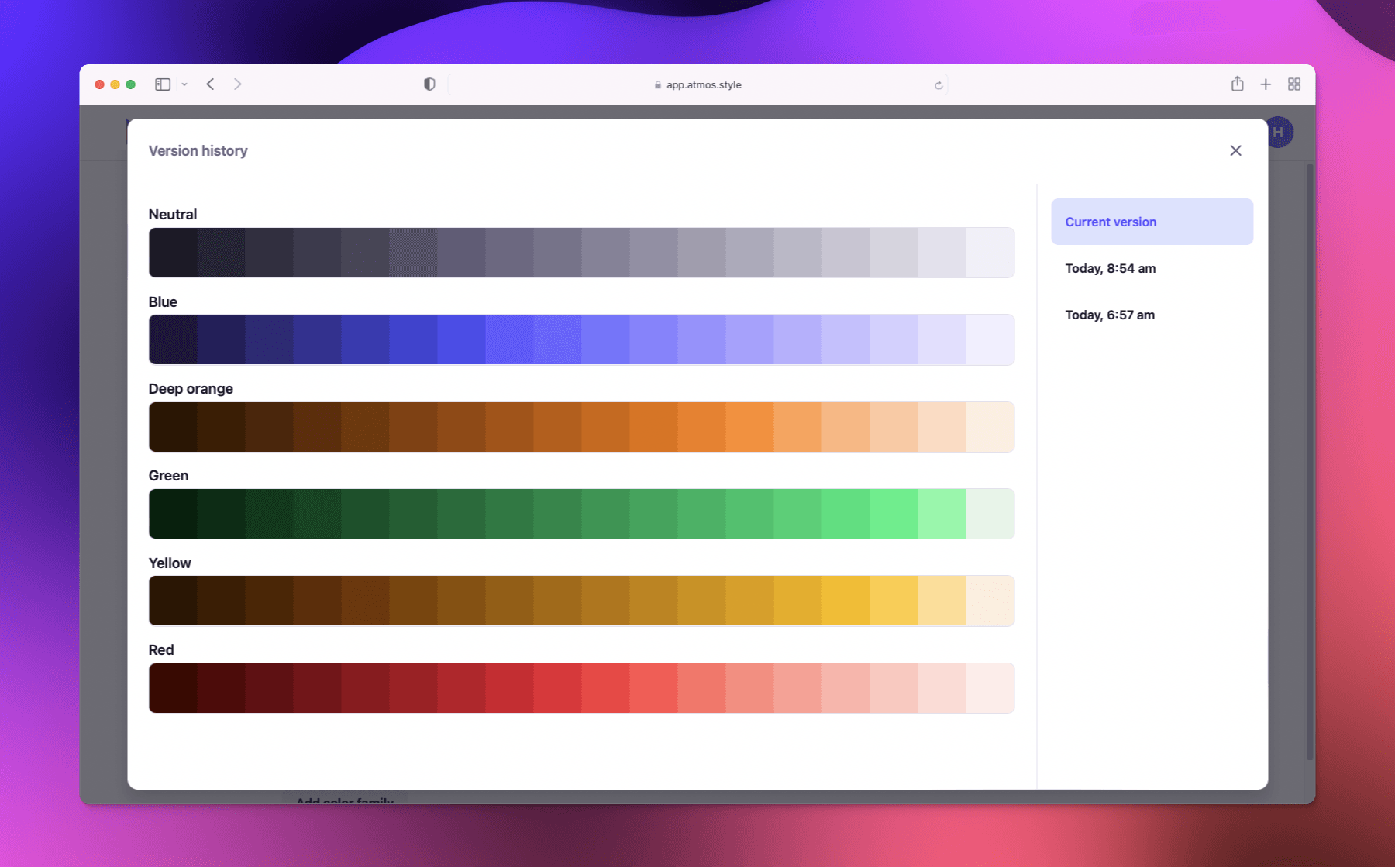Toggle the Safari sidebar icon

163,84
